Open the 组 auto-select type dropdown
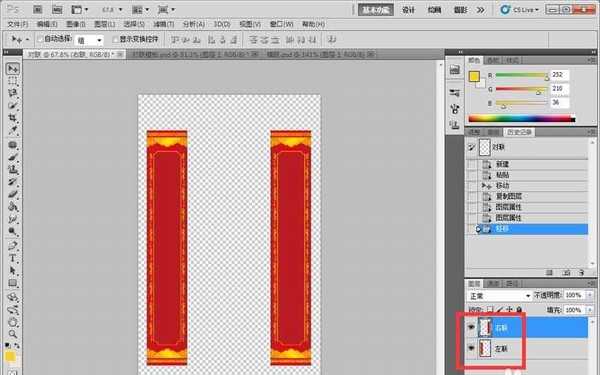 click(90, 40)
